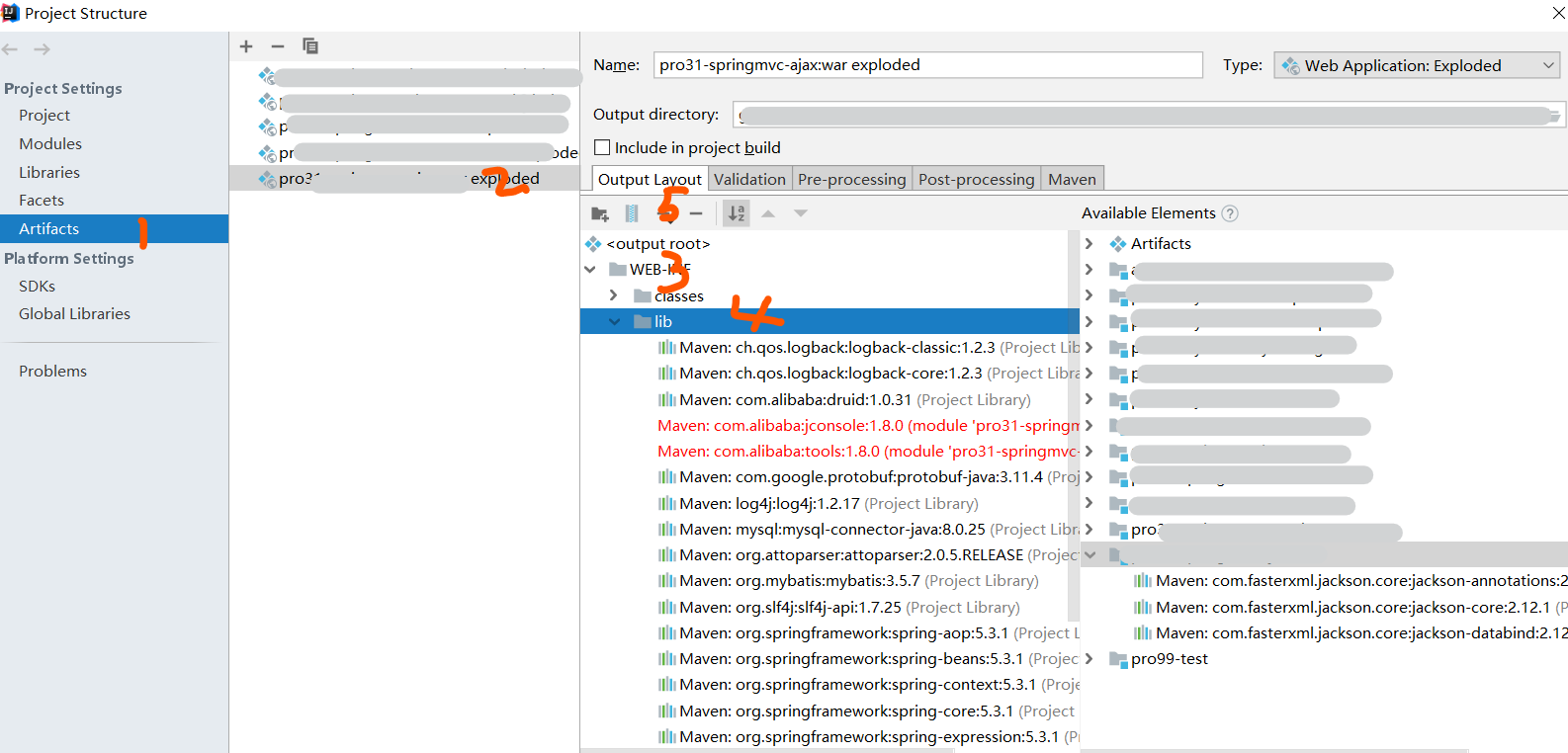
Task: Expand the classes folder
Action: pyautogui.click(x=614, y=295)
